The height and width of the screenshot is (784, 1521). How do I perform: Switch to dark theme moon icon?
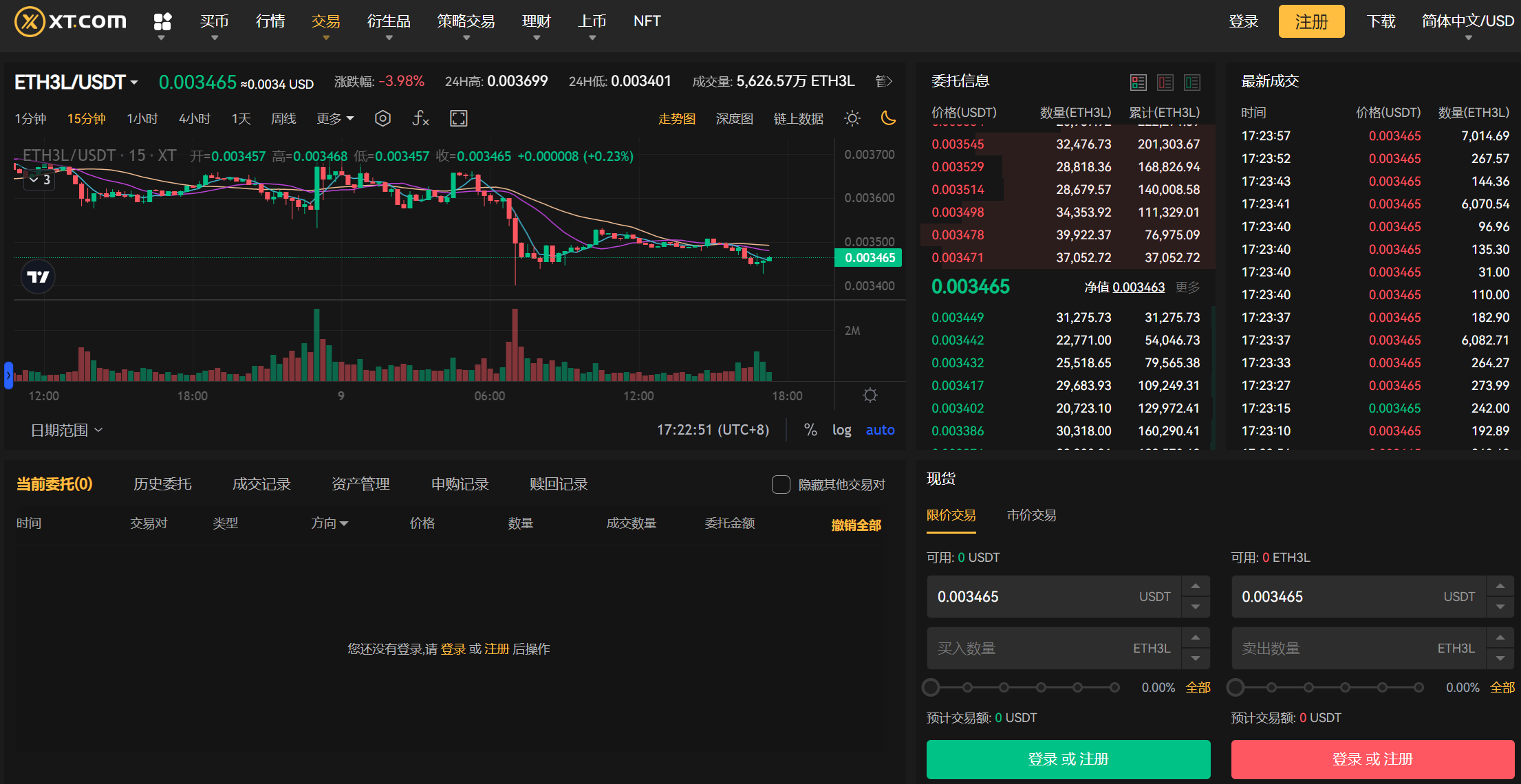(x=888, y=118)
